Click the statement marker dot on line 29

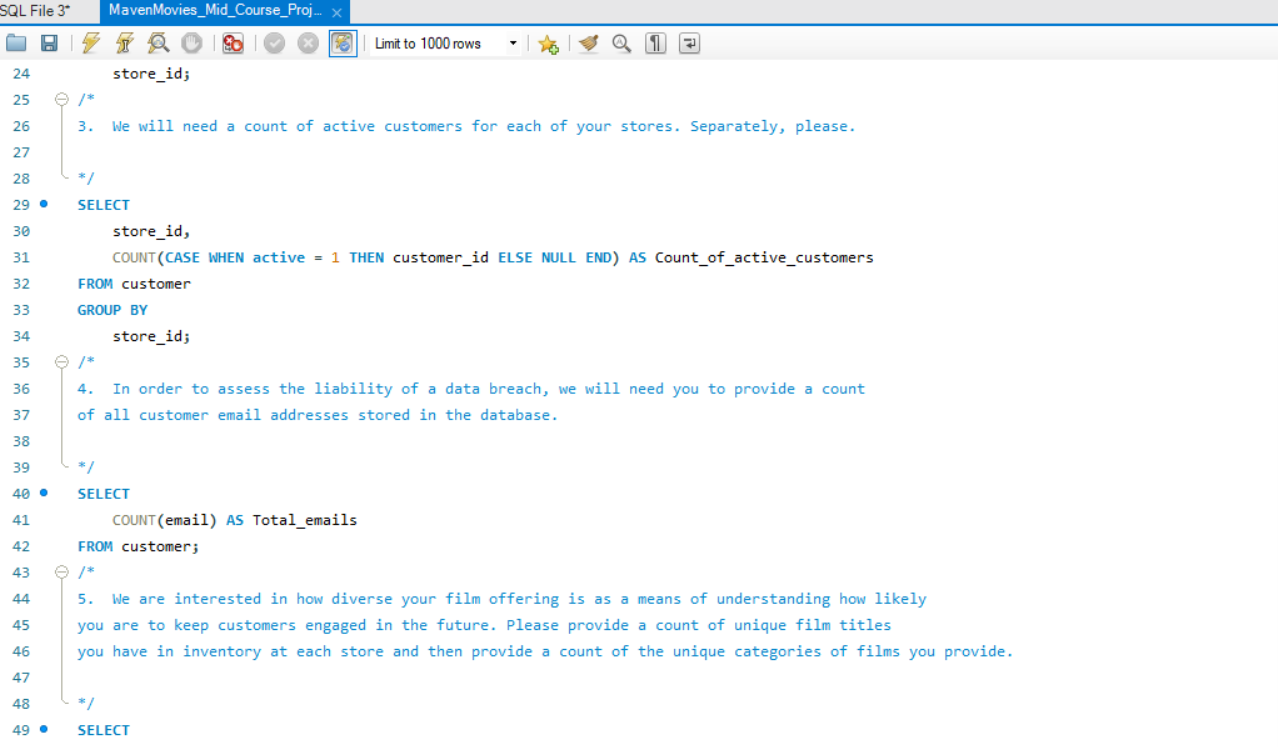(43, 204)
